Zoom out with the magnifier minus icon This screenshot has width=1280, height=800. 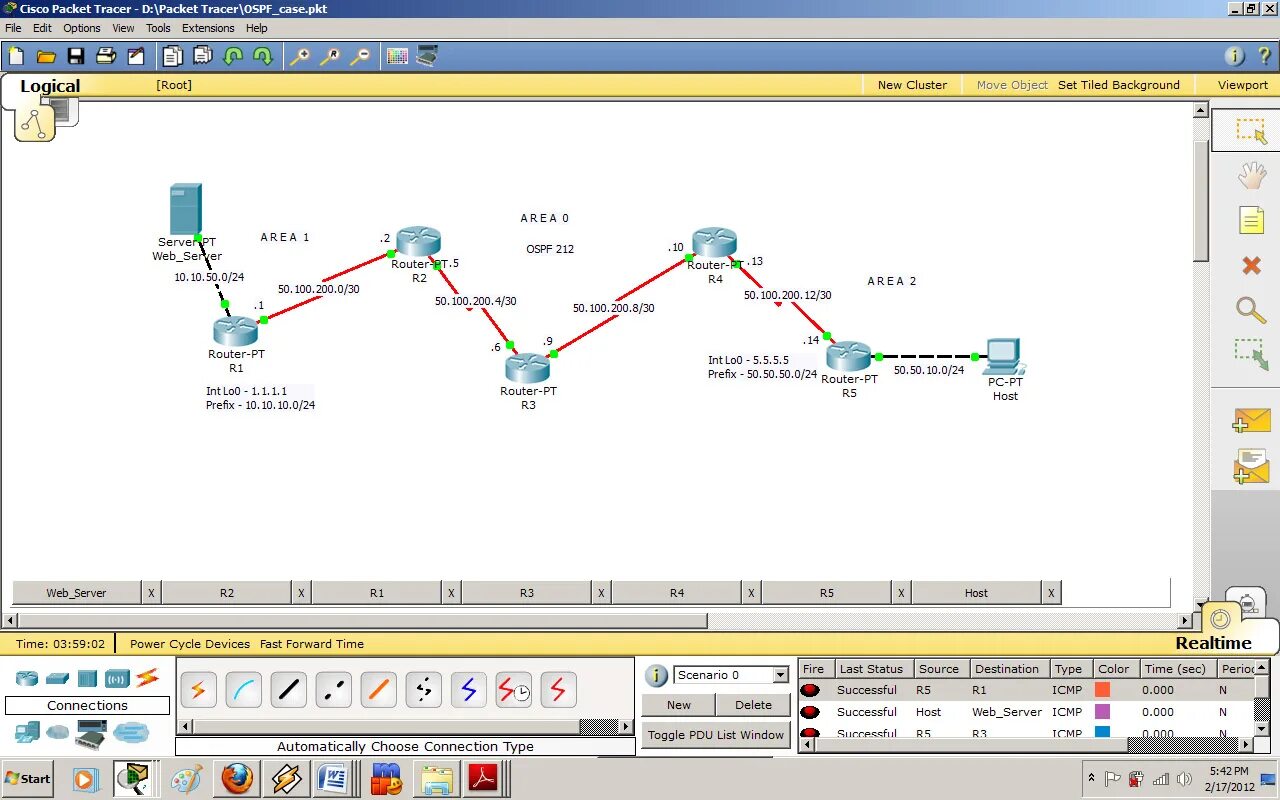[x=360, y=56]
